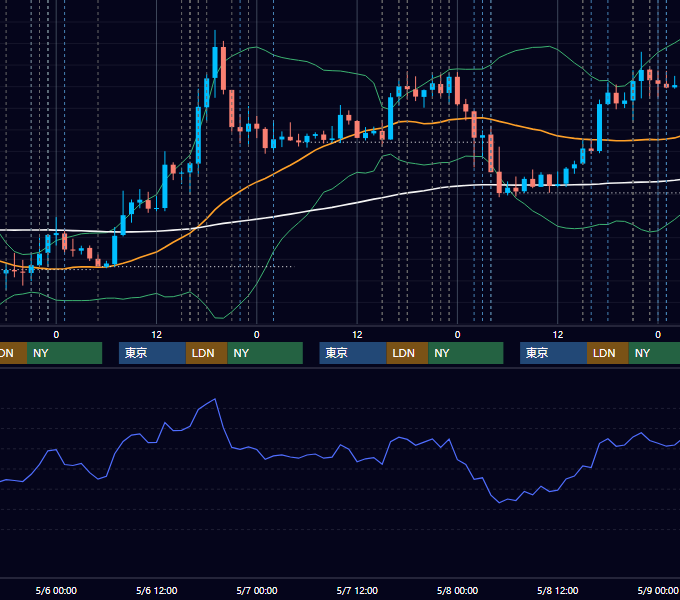Select the NY session block spanning 5/8 00:00
Screen dimensions: 680x600
466,353
